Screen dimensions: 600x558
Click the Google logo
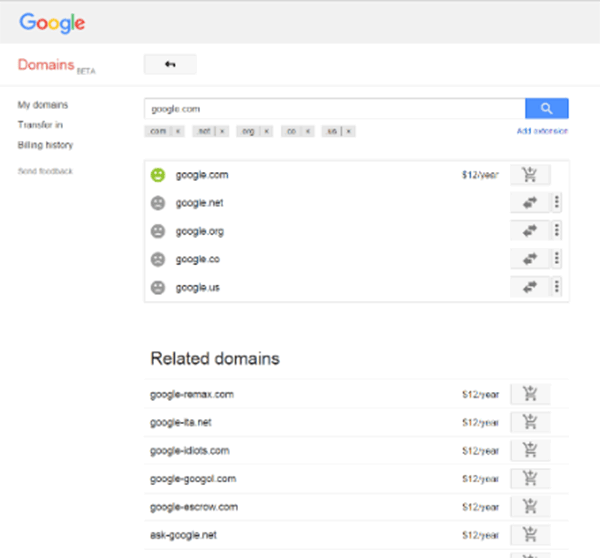[52, 23]
